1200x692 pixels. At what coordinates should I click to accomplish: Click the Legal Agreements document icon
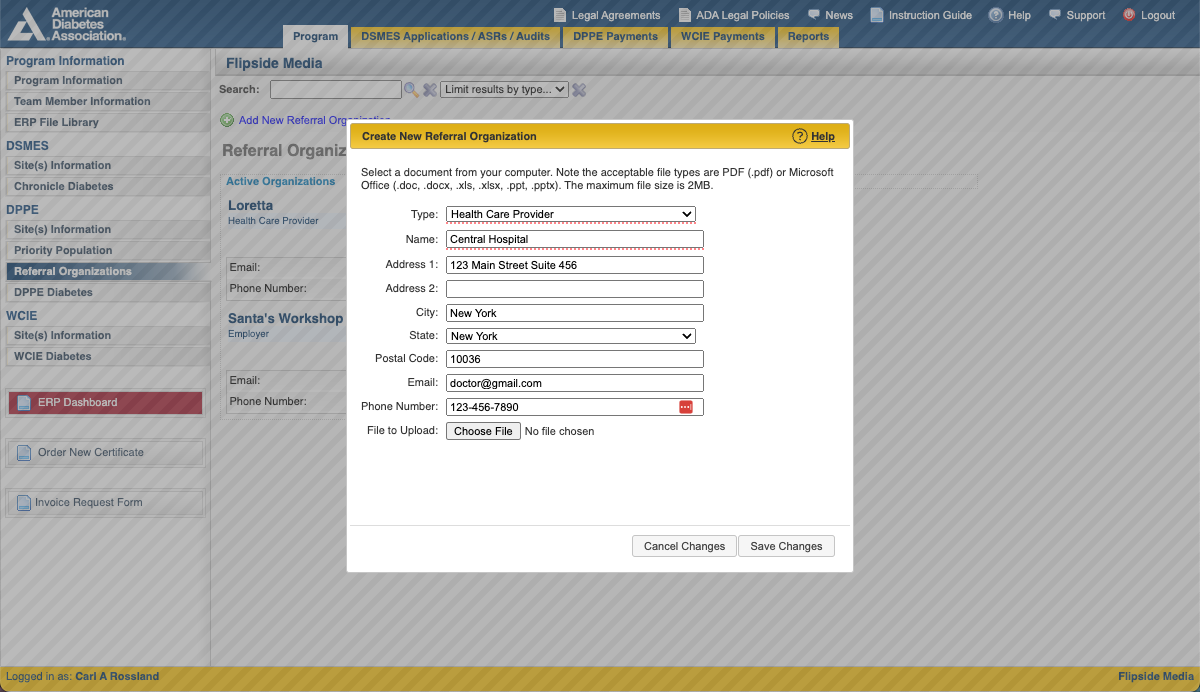(559, 15)
